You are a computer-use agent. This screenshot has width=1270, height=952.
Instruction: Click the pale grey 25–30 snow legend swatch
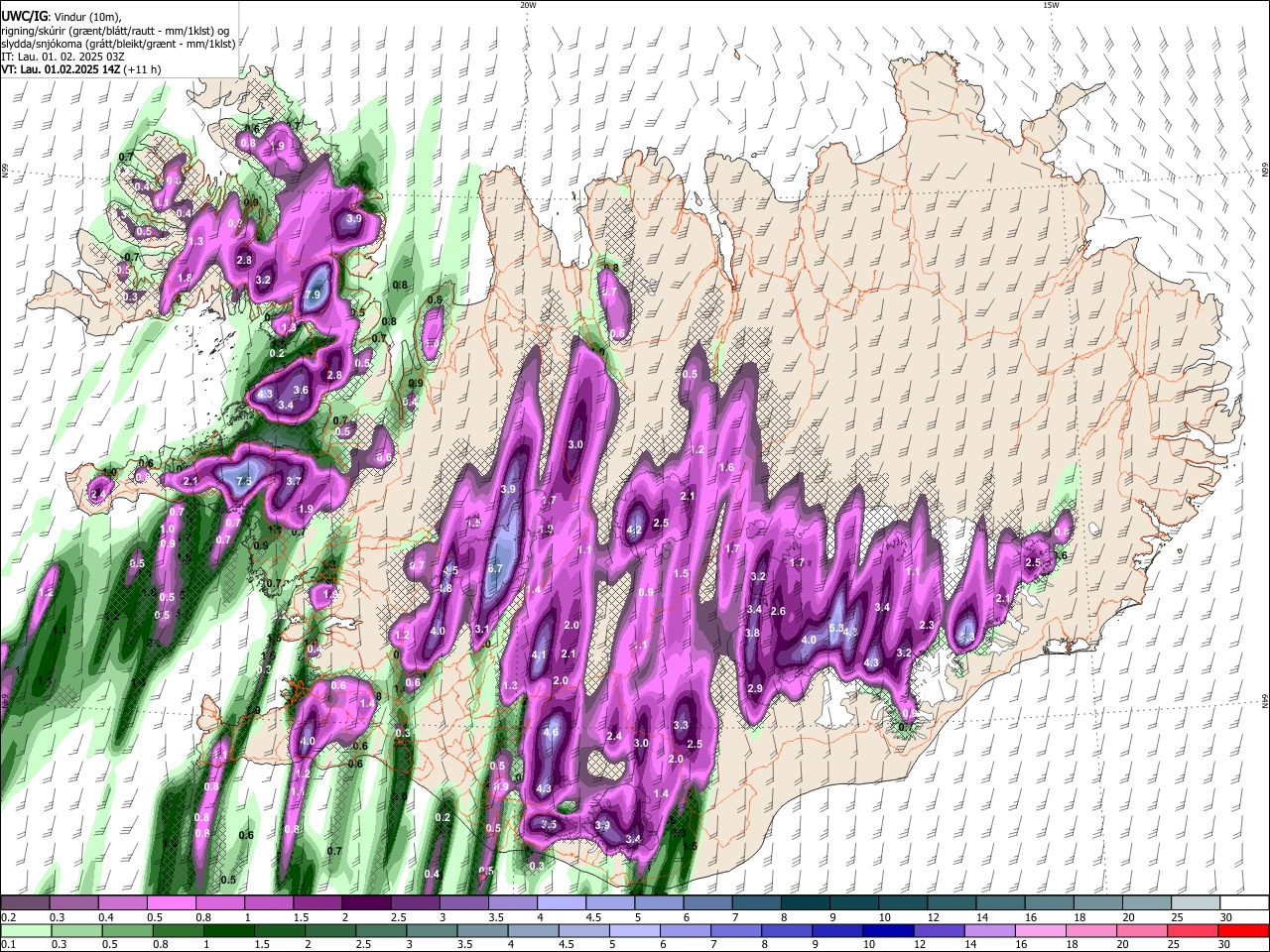point(1196,902)
